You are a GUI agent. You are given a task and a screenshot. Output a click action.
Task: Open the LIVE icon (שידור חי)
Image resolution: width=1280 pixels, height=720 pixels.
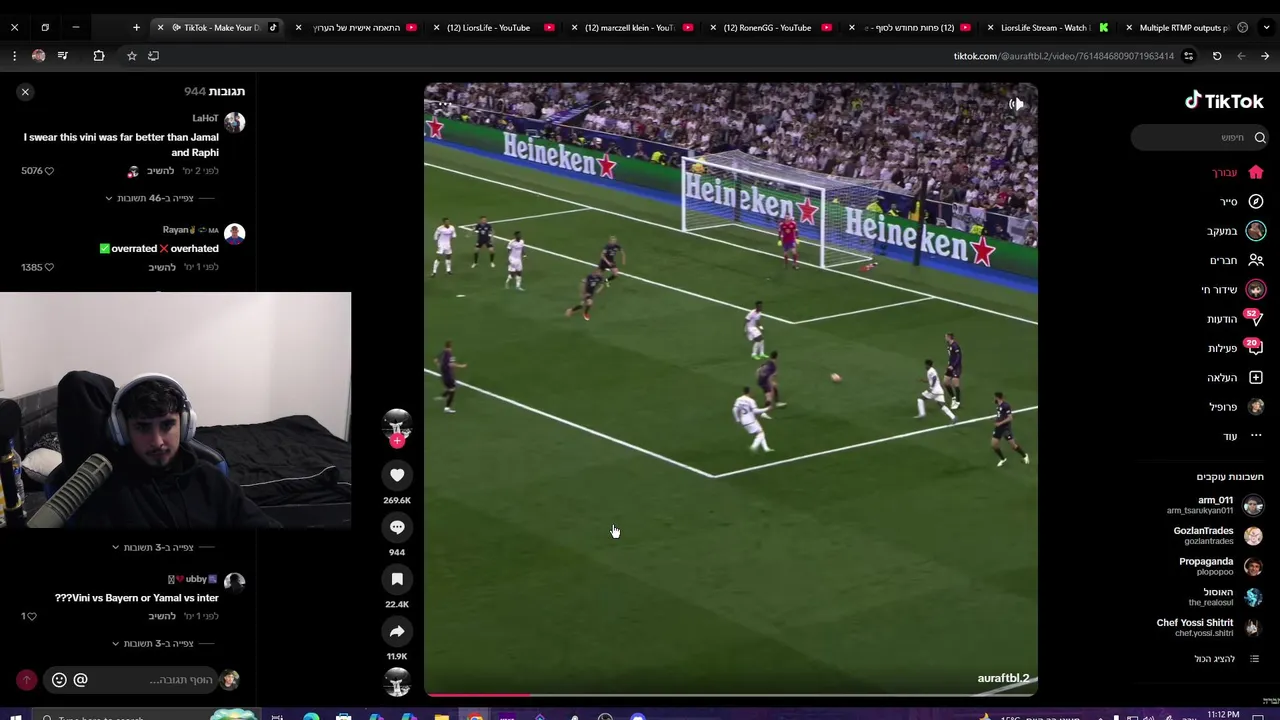(1256, 289)
